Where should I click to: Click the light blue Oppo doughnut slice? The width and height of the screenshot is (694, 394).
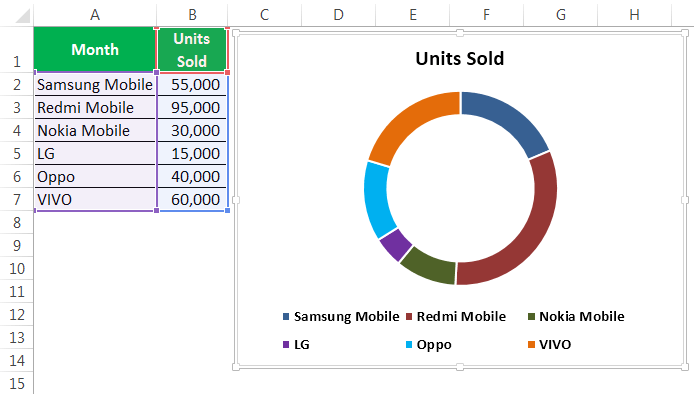[378, 200]
